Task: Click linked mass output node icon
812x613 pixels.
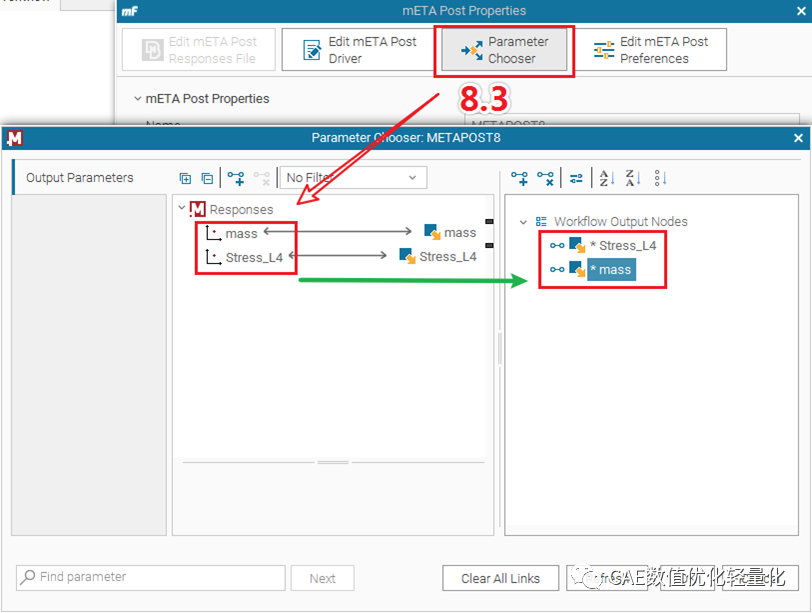Action: 432,232
